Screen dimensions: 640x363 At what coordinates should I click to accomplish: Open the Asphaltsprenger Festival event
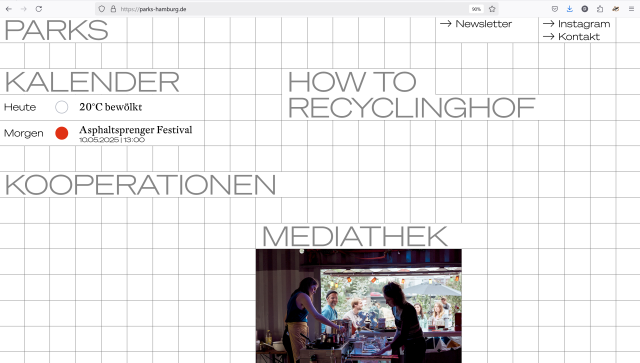[x=136, y=130]
